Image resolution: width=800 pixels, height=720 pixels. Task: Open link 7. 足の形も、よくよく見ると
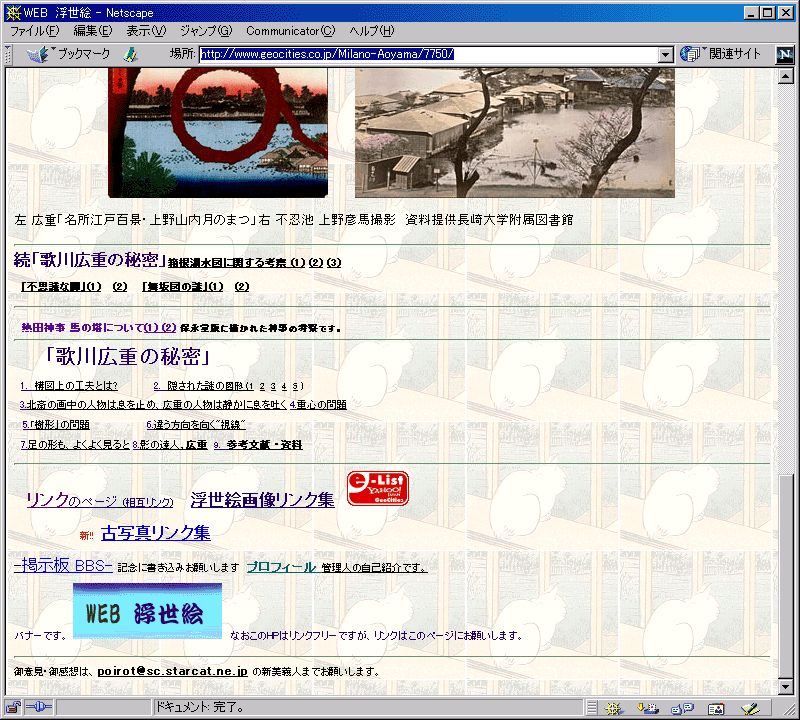76,445
